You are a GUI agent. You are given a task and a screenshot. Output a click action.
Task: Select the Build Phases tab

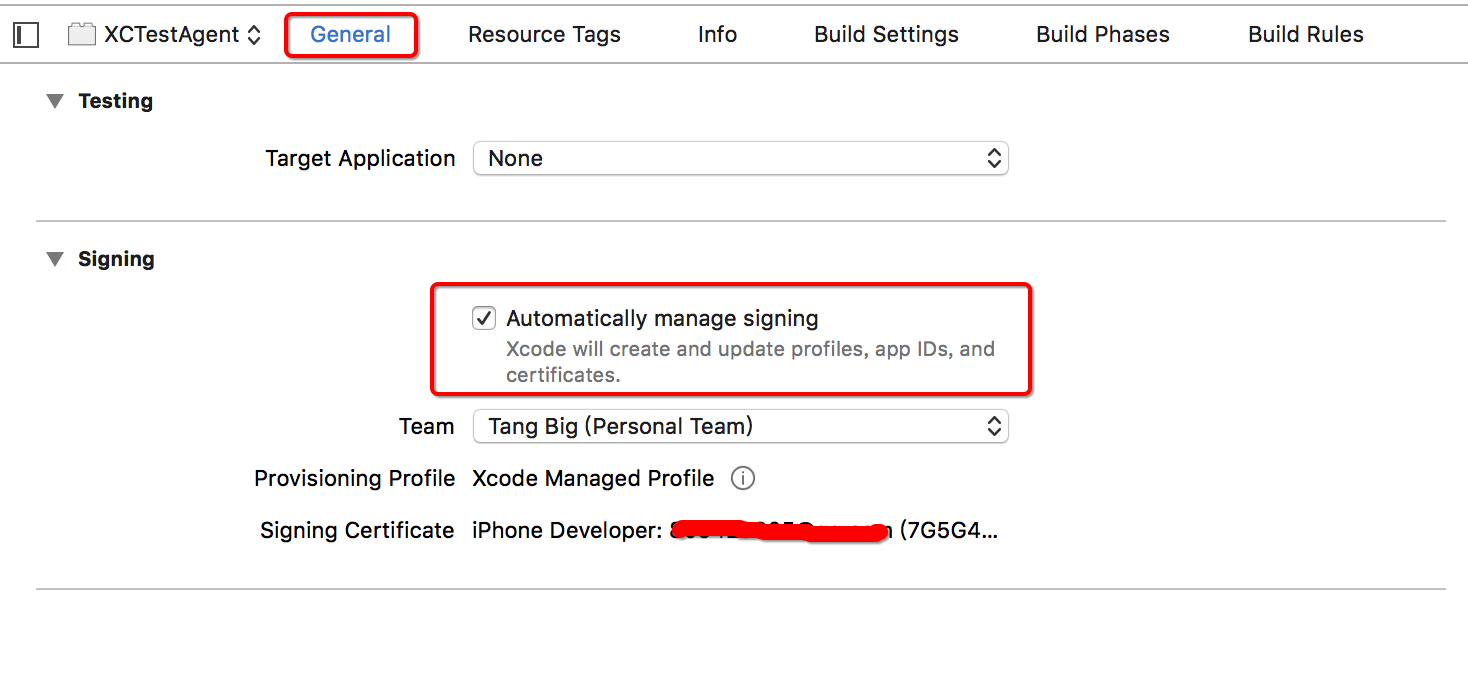1103,35
